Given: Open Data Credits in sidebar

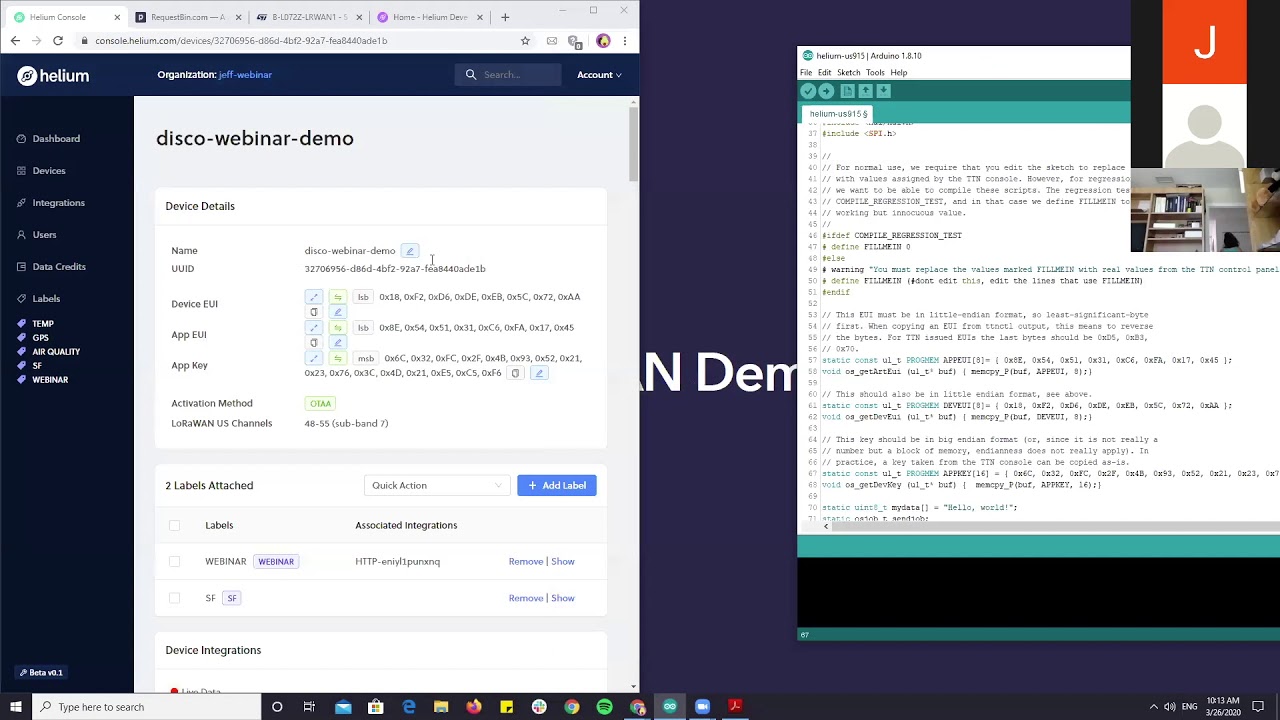Looking at the screenshot, I should point(51,267).
